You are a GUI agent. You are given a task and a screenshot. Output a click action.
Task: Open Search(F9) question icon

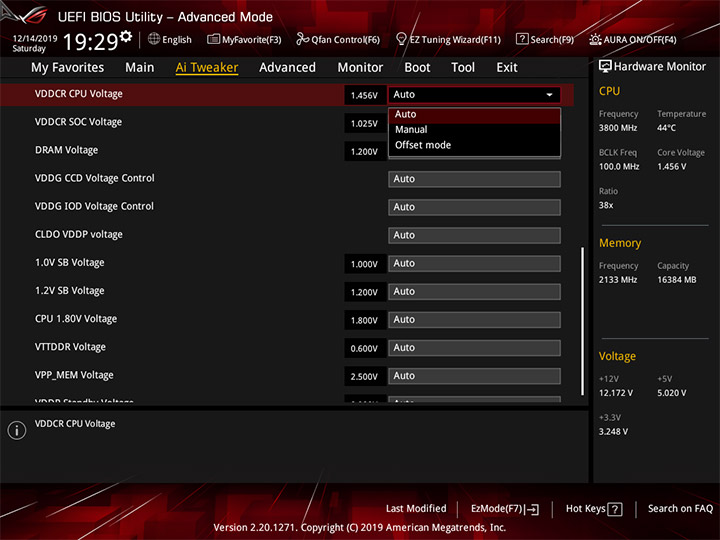(x=522, y=39)
